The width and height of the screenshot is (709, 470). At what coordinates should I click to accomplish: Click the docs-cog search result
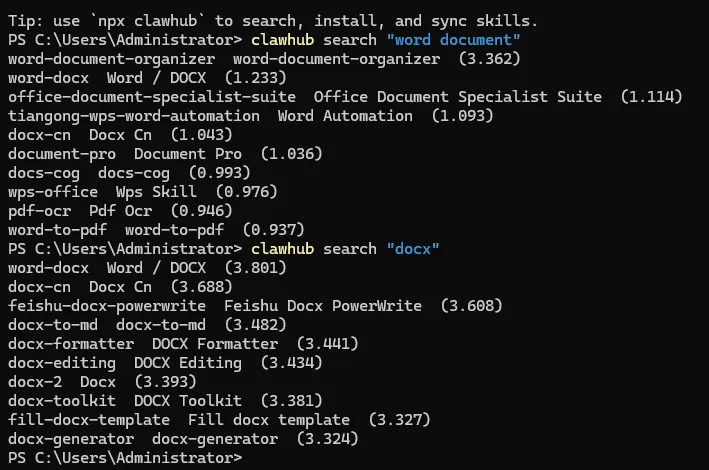click(x=48, y=173)
